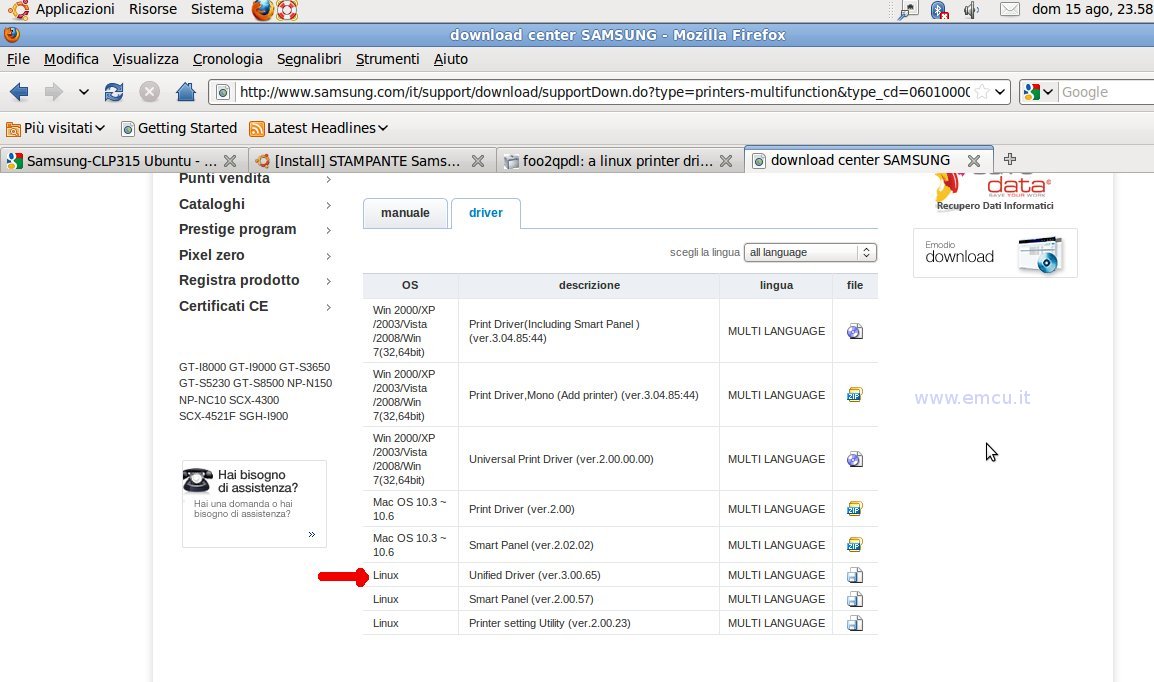Image resolution: width=1154 pixels, height=682 pixels.
Task: Bookmark this page with the star icon
Action: (x=982, y=92)
